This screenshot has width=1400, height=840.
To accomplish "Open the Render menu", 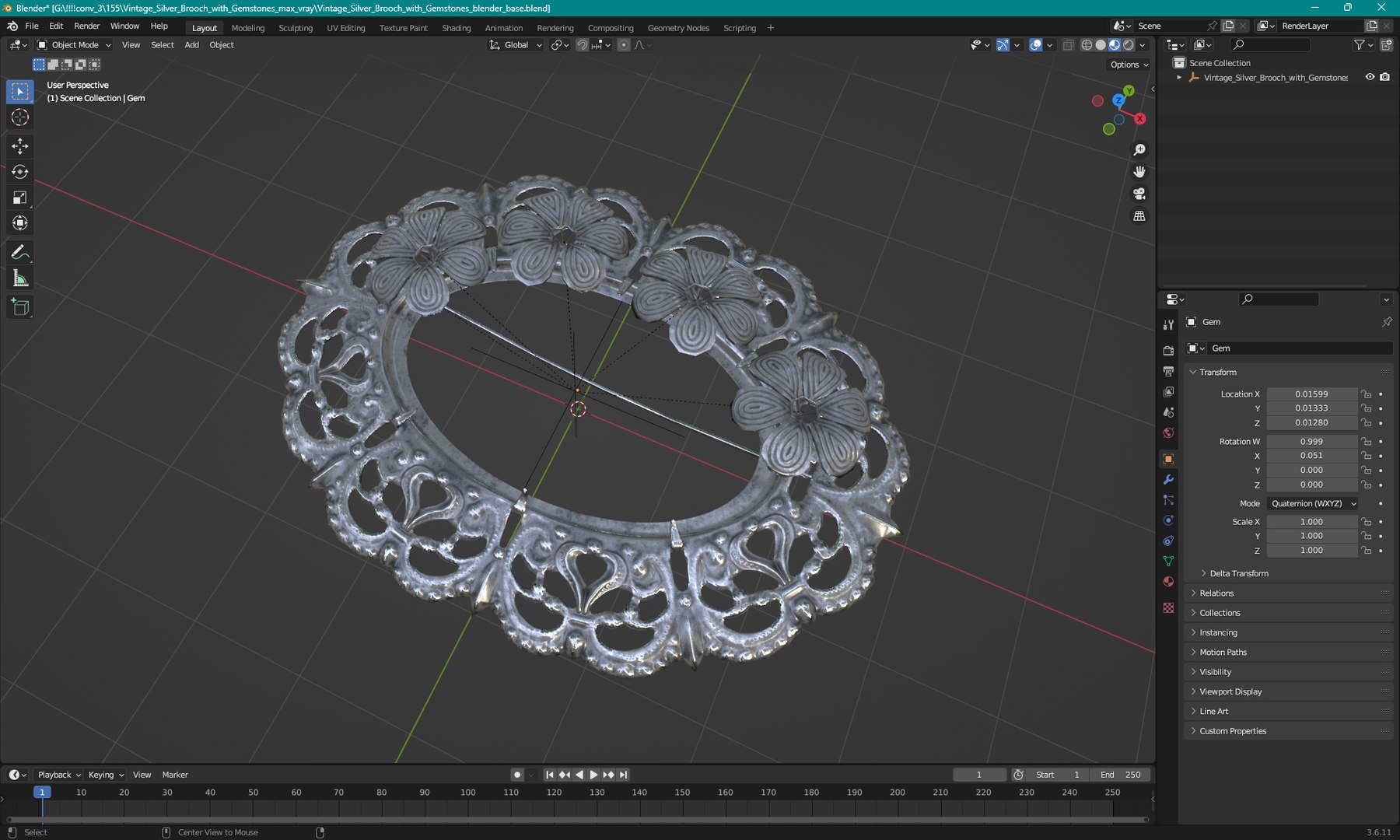I will (86, 26).
